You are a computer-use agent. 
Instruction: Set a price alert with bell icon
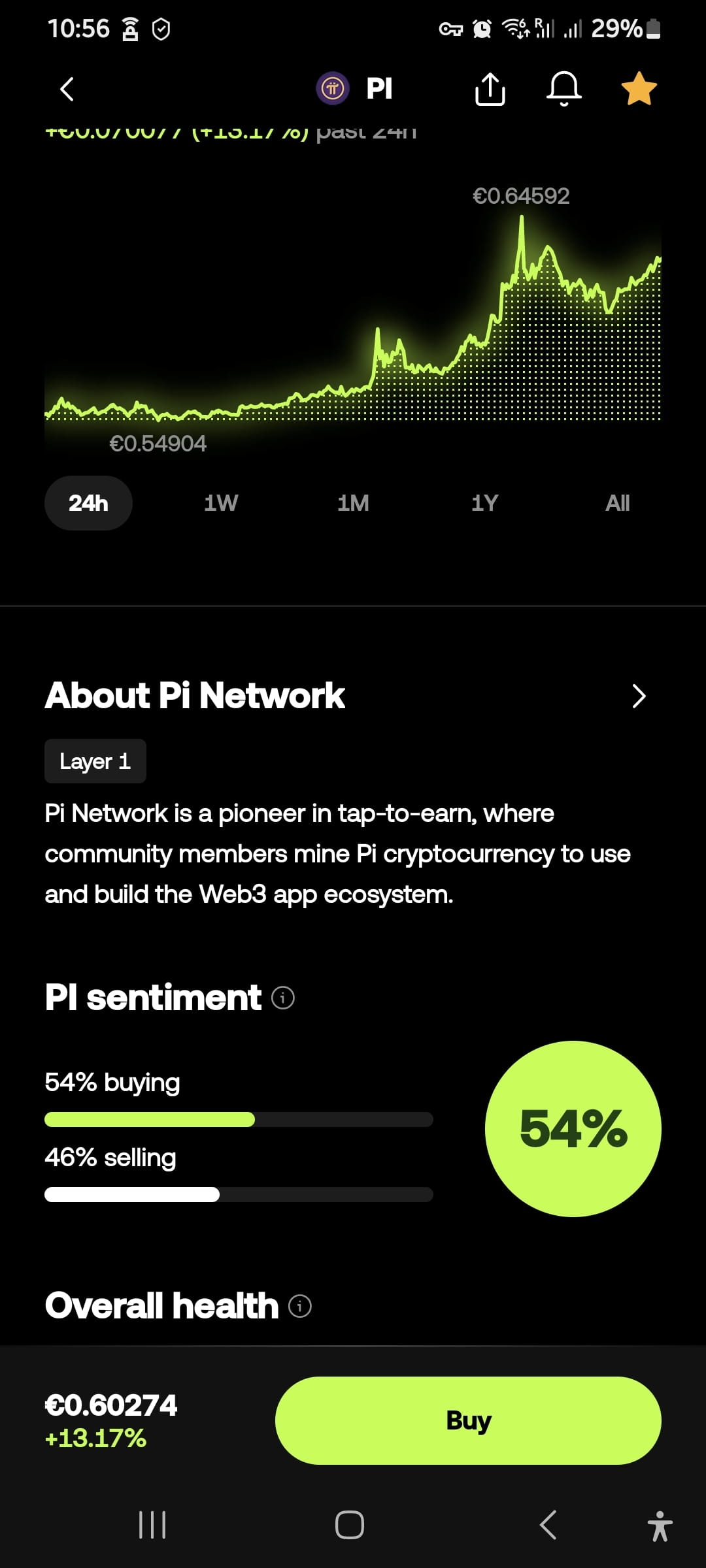pyautogui.click(x=563, y=88)
